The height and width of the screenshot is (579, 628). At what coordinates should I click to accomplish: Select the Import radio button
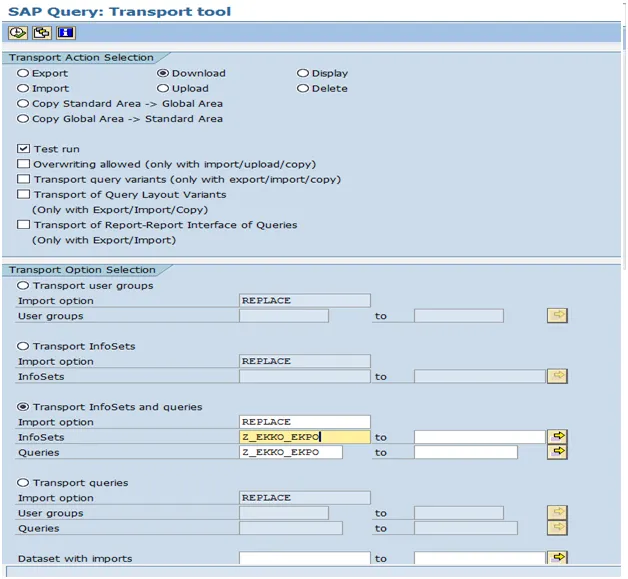point(23,88)
